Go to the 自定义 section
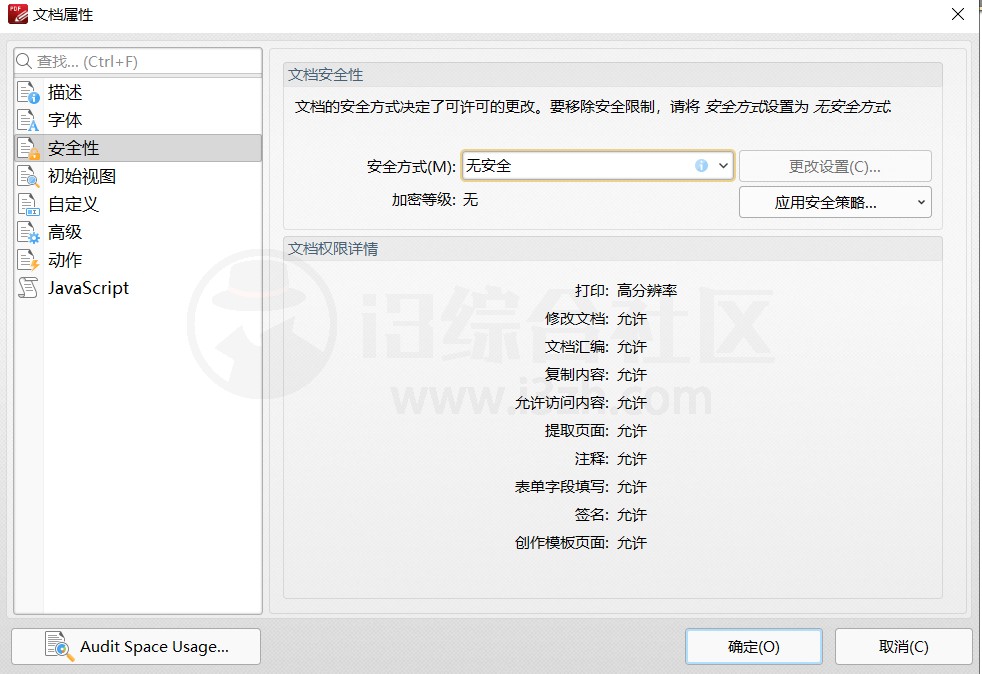 (x=138, y=204)
